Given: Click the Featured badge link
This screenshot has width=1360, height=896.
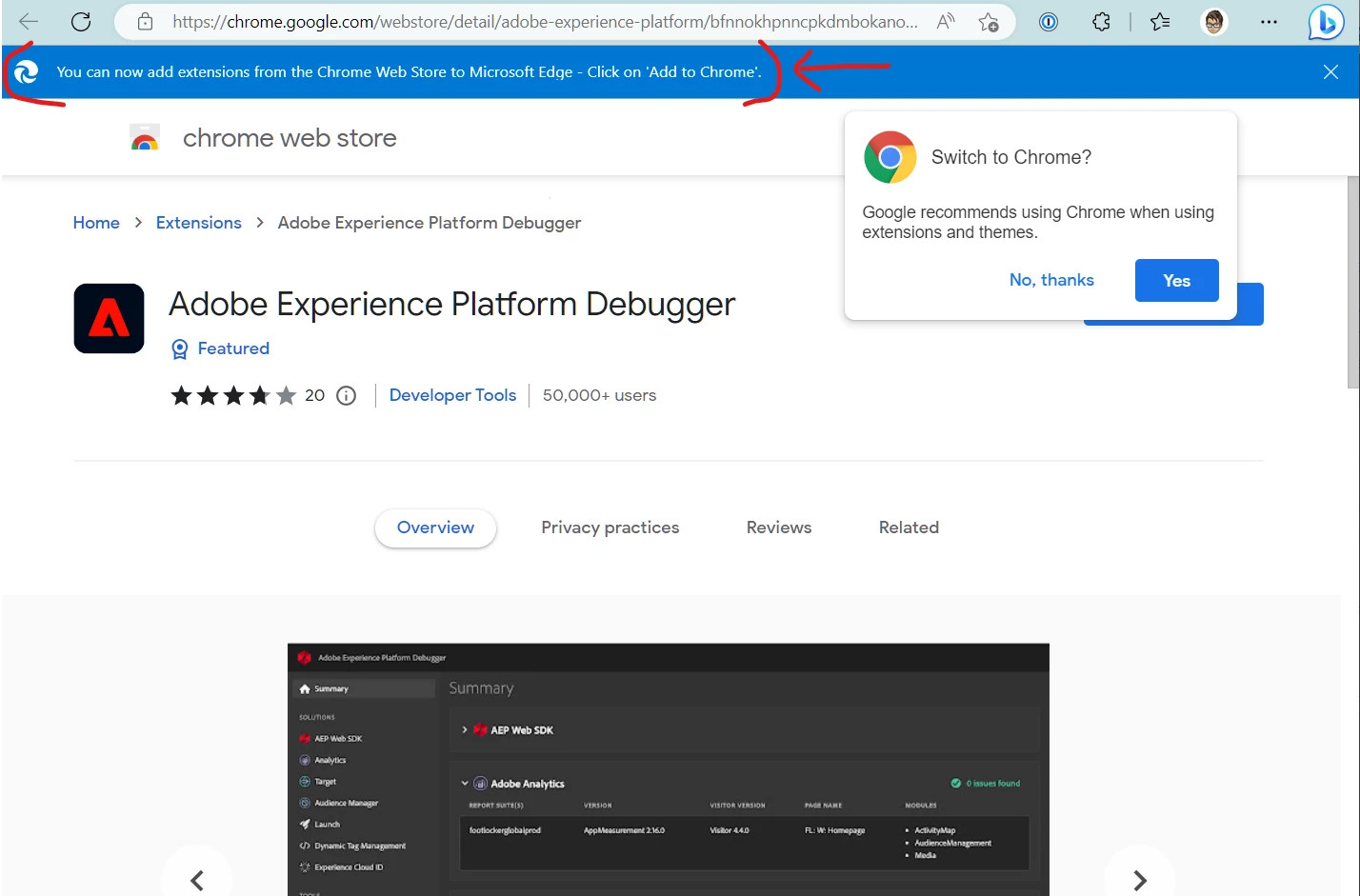Looking at the screenshot, I should (220, 348).
